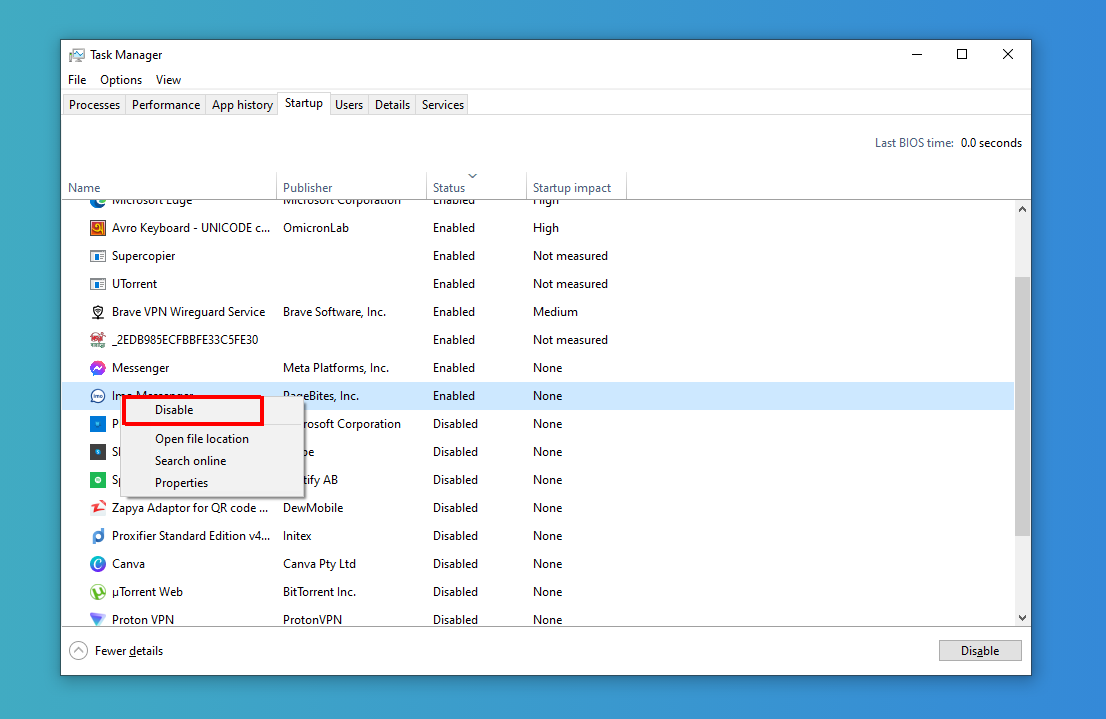Image resolution: width=1106 pixels, height=719 pixels.
Task: Select the Messenger entry name
Action: click(x=140, y=368)
